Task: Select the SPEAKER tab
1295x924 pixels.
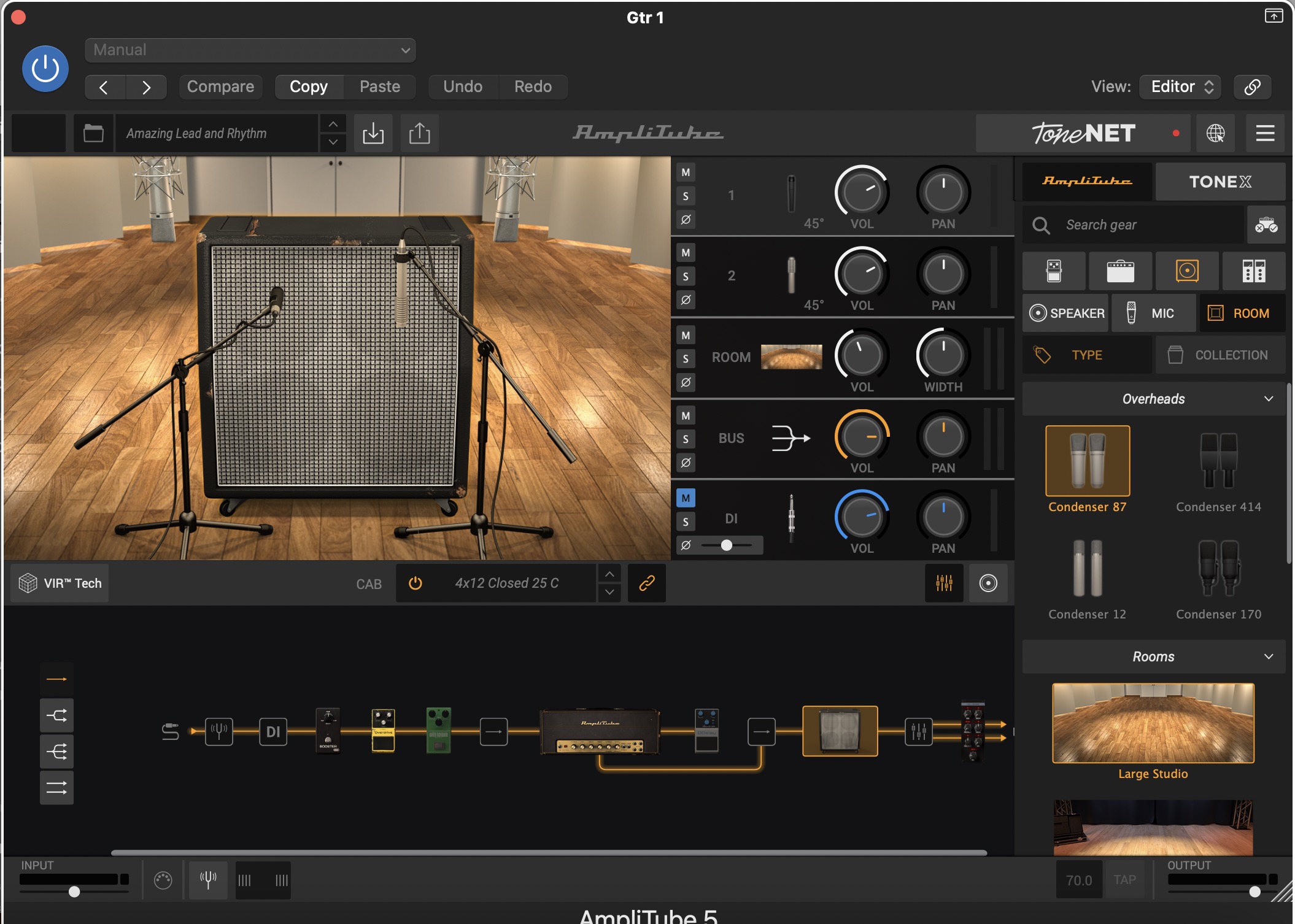Action: coord(1066,313)
